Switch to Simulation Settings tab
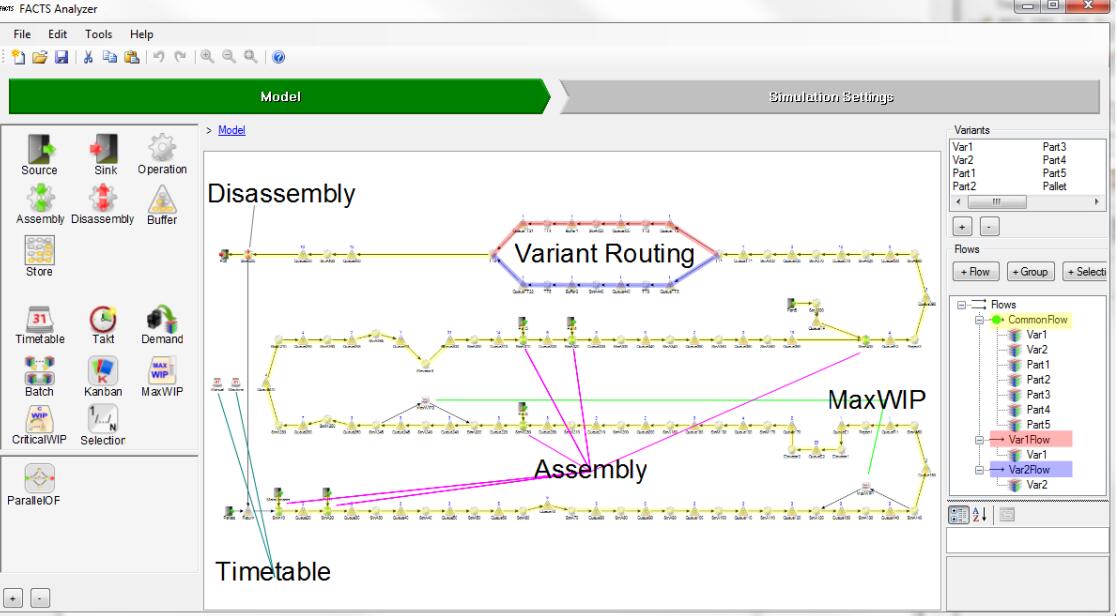Screen dimensions: 1116x616 click(831, 97)
